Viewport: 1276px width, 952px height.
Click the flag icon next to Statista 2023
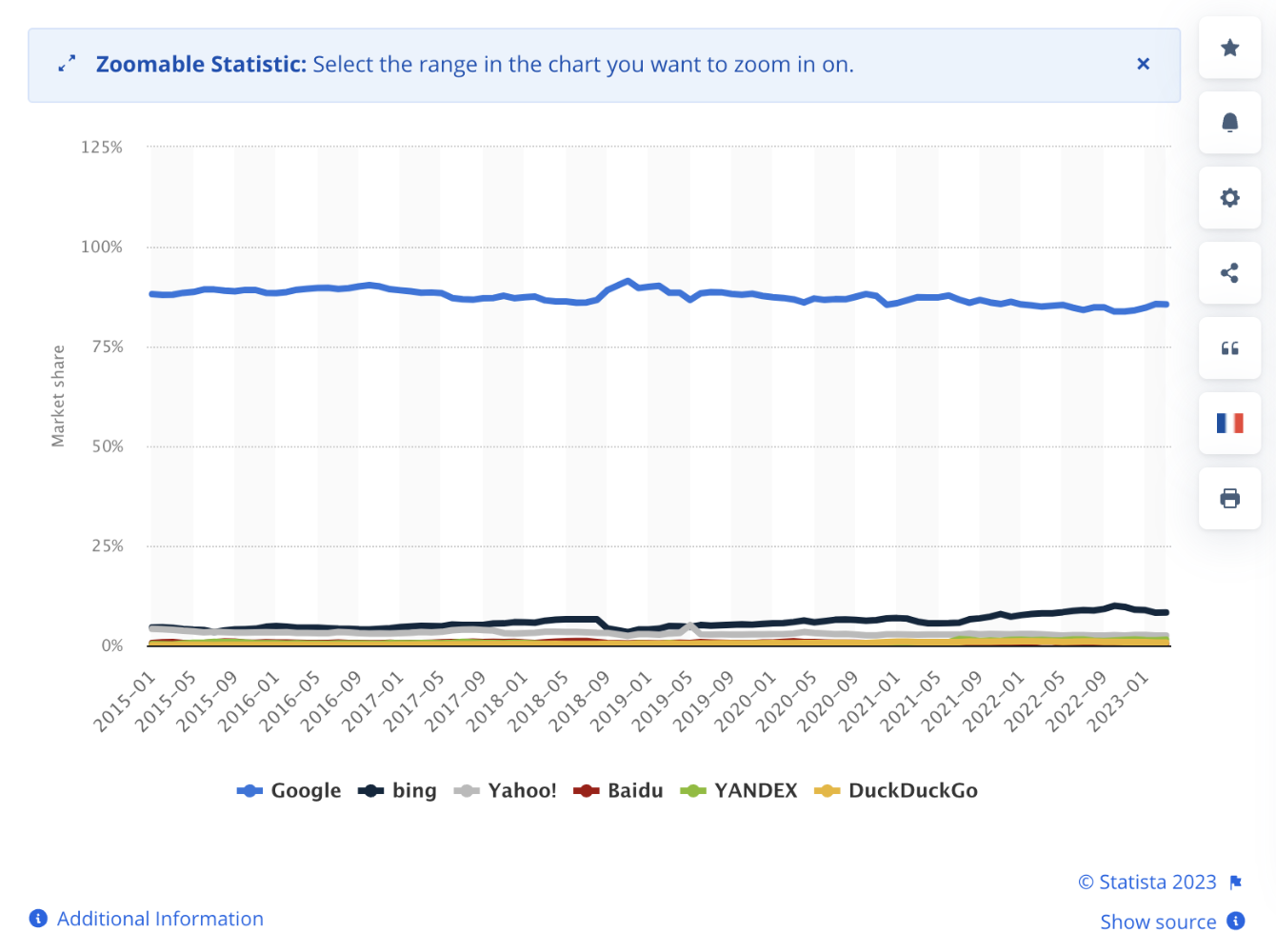(1237, 882)
